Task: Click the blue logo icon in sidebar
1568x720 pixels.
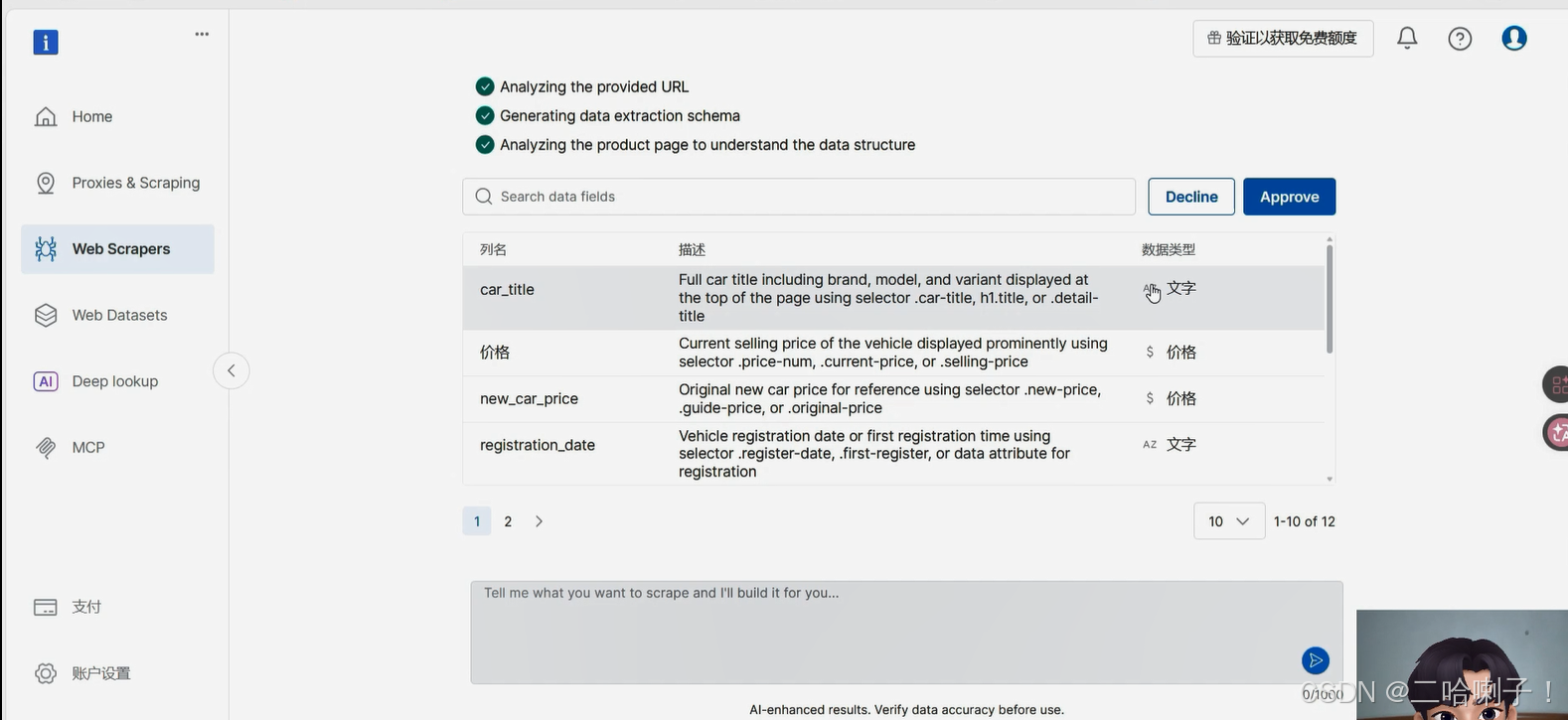Action: point(46,42)
